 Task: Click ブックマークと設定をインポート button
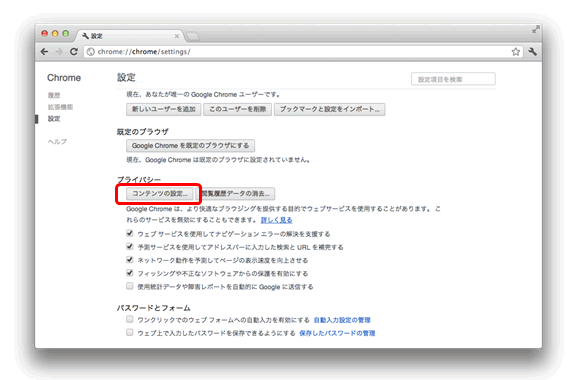coord(330,109)
